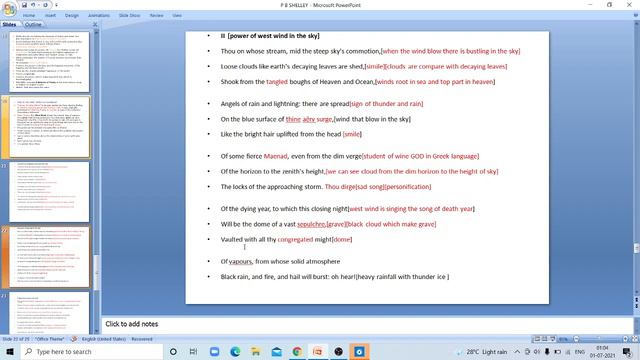Open Microsoft Edge from taskbar
The height and width of the screenshot is (360, 640).
(x=235, y=351)
